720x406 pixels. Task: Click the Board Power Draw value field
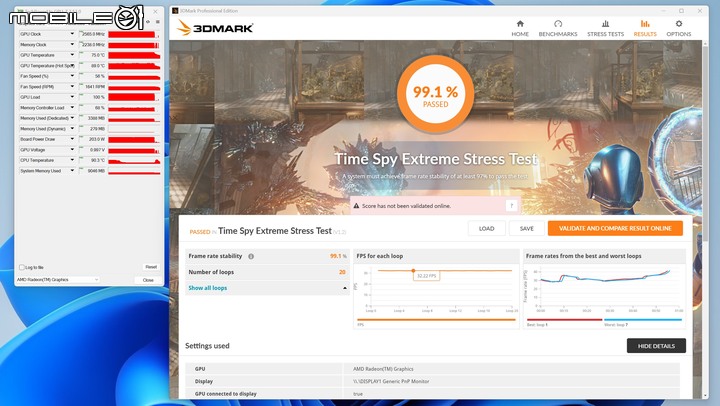[92, 139]
